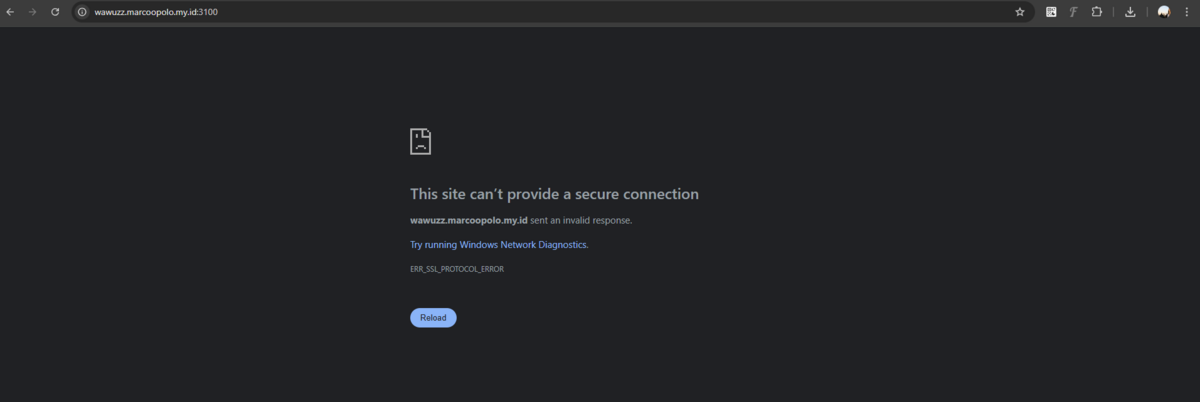This screenshot has height=402, width=1200.
Task: Click the "can't provide a secure connection" heading
Action: [554, 194]
